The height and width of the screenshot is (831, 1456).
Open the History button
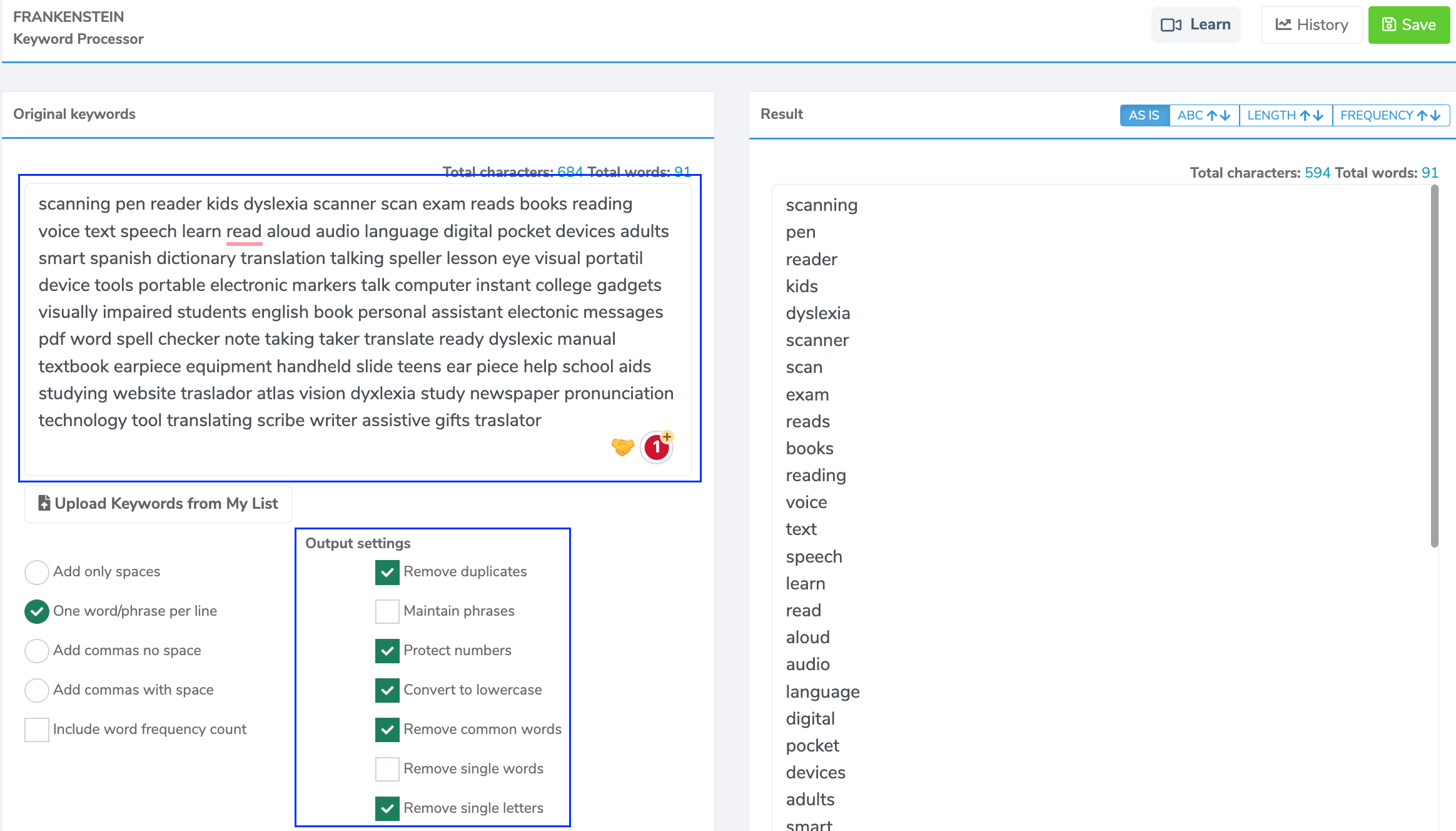tap(1312, 25)
